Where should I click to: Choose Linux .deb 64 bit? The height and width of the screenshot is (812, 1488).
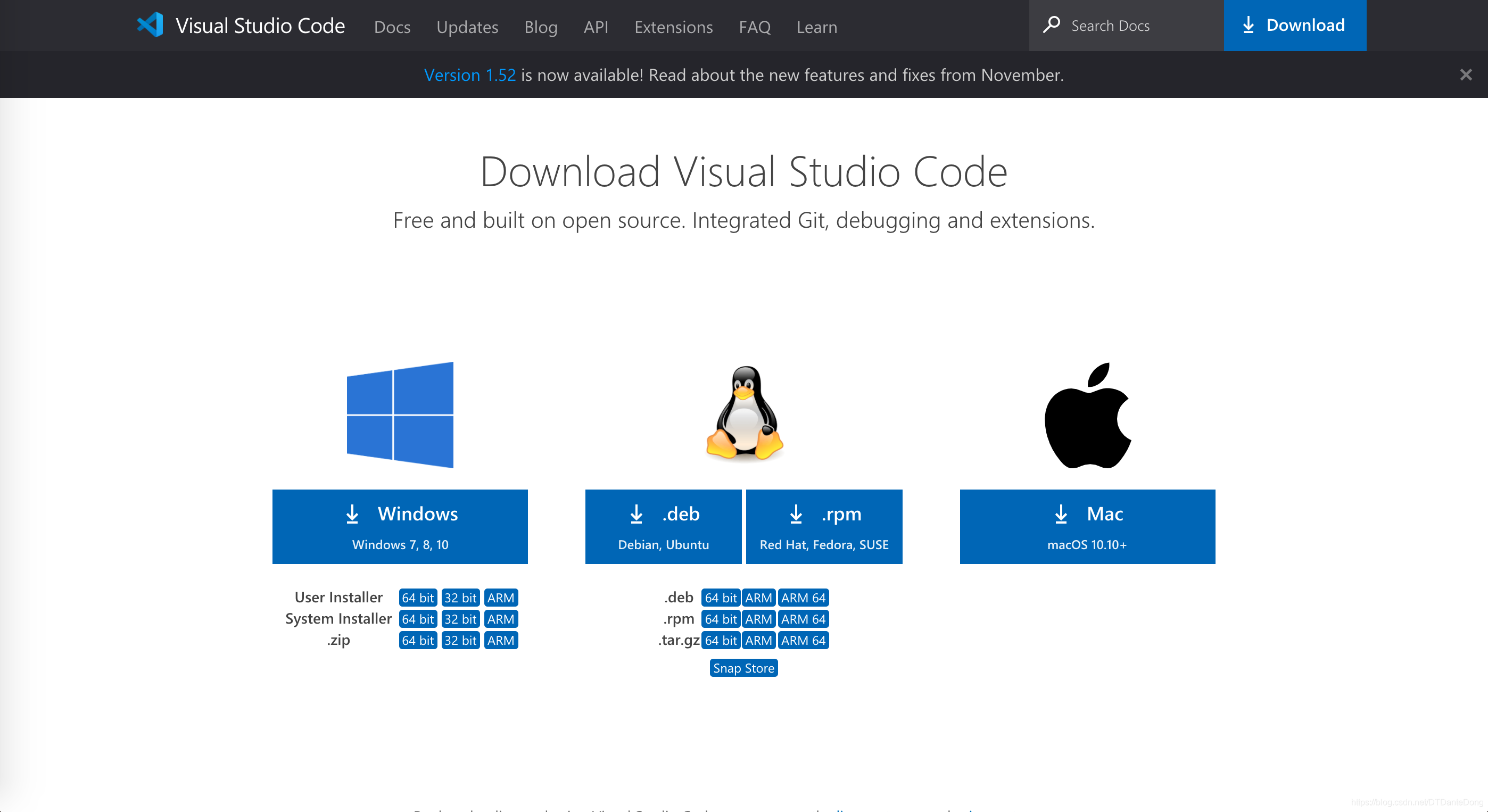[721, 598]
